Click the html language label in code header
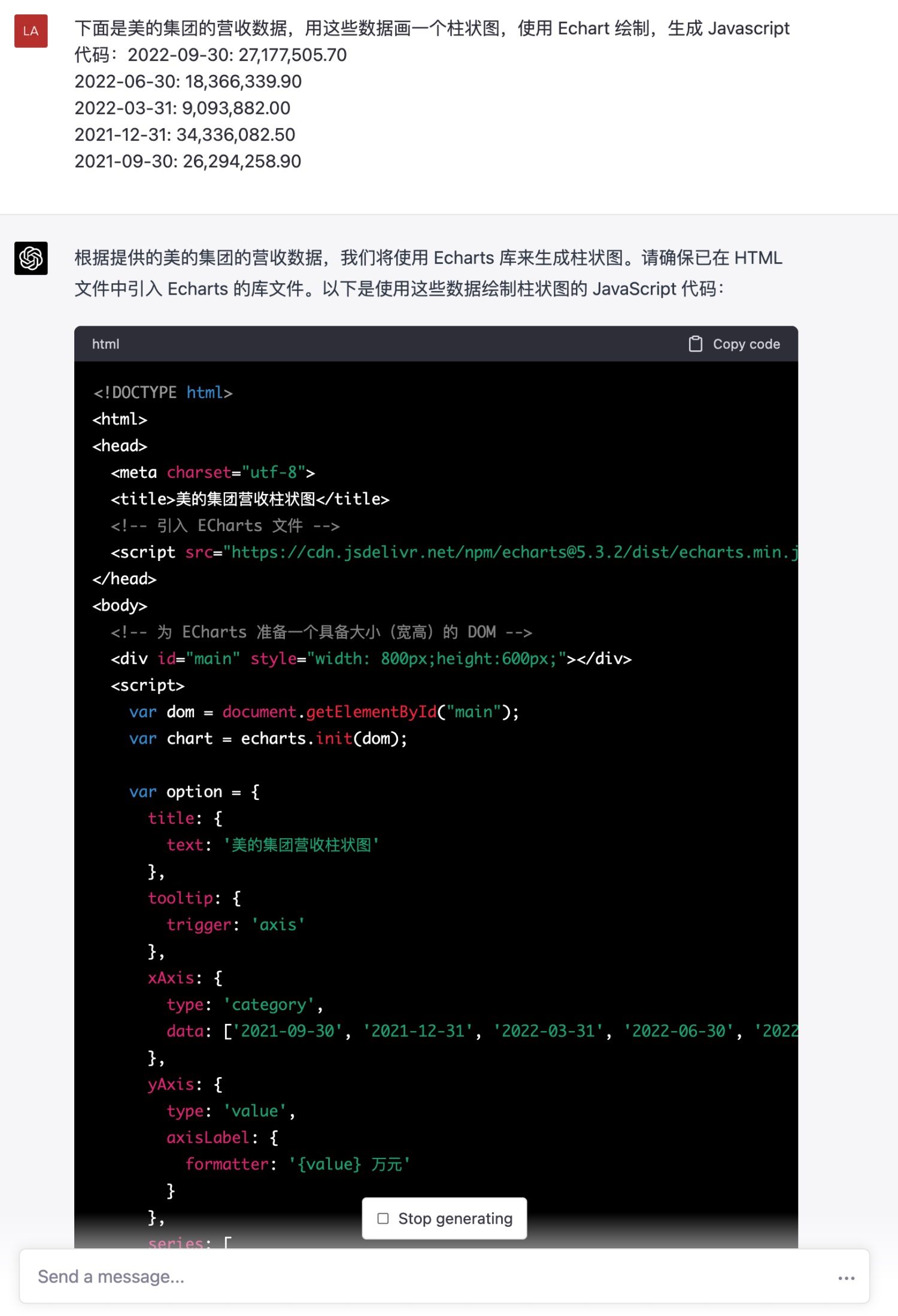The image size is (898, 1316). (x=106, y=344)
